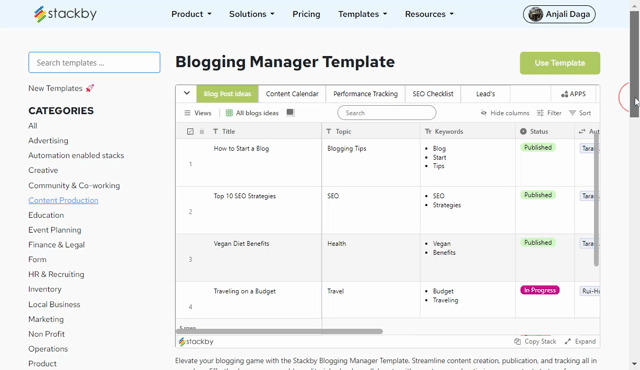
Task: Switch to the Performance Tracking tab
Action: pyautogui.click(x=365, y=94)
